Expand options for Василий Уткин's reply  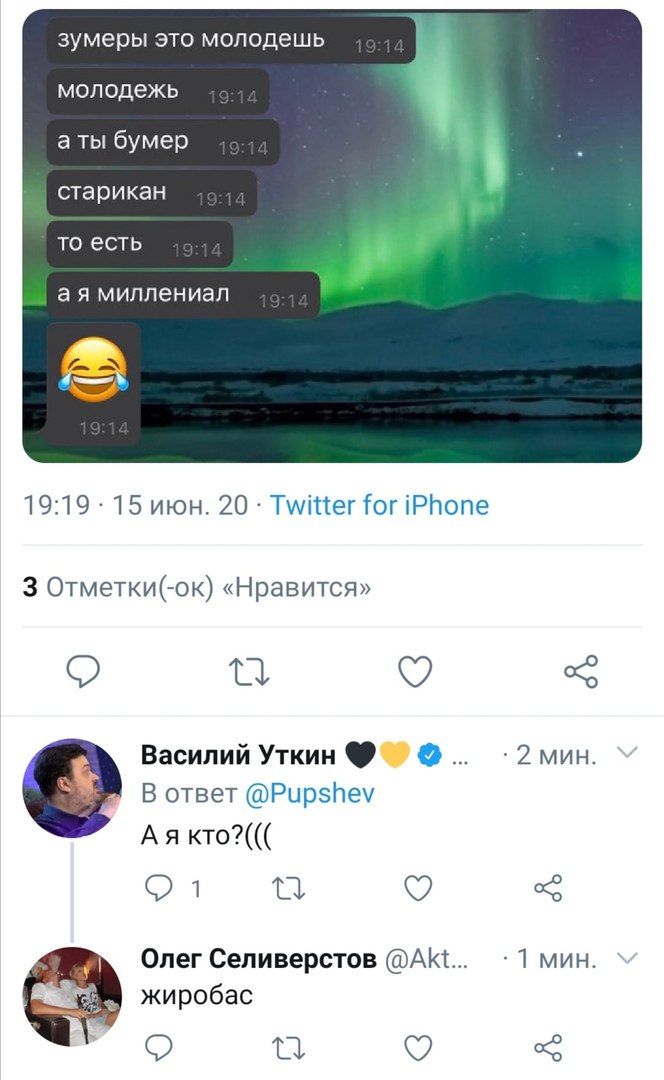(x=628, y=753)
